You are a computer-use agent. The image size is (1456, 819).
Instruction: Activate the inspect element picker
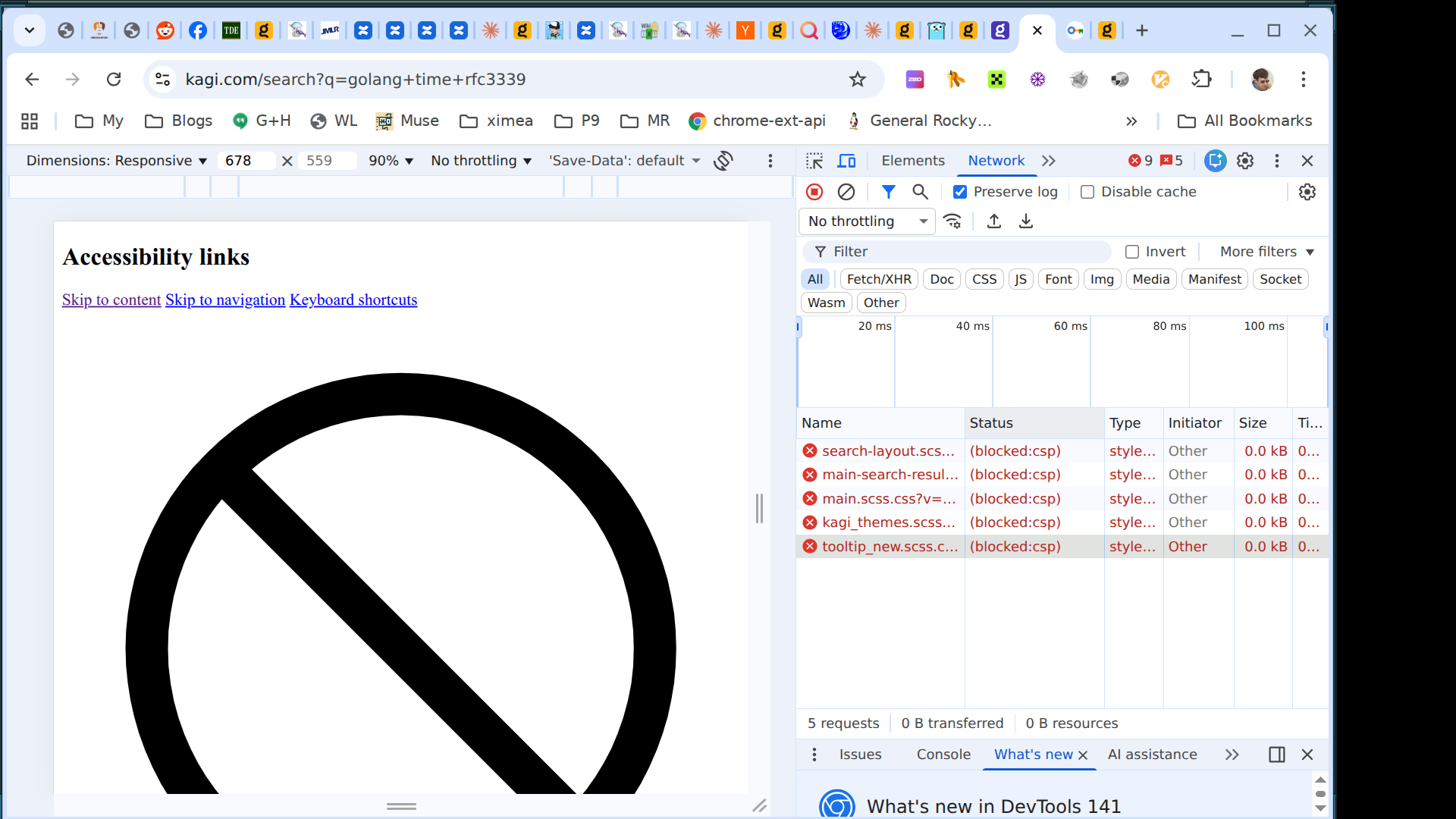(814, 160)
